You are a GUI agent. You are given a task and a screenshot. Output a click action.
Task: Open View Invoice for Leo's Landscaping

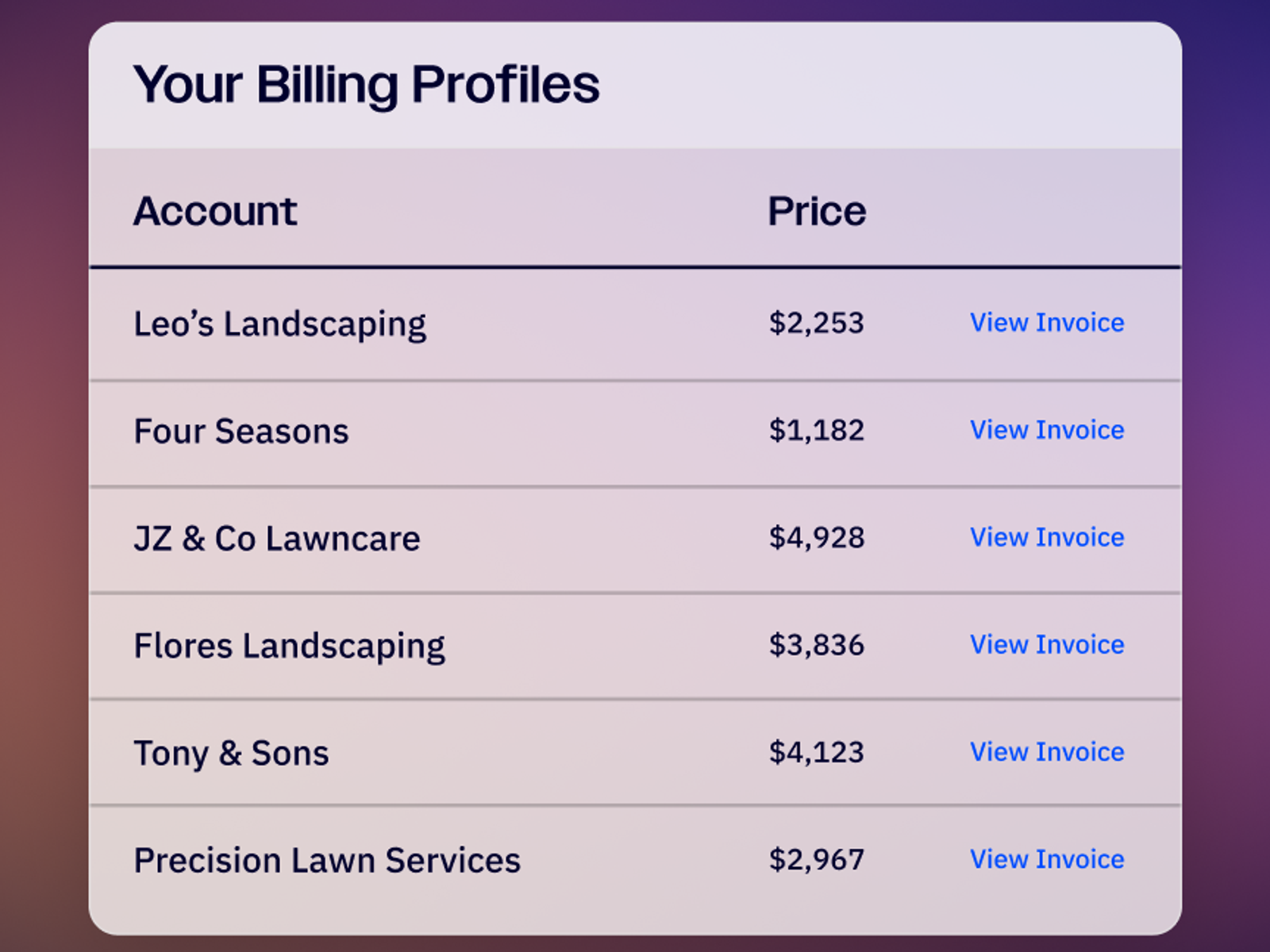pos(1046,323)
